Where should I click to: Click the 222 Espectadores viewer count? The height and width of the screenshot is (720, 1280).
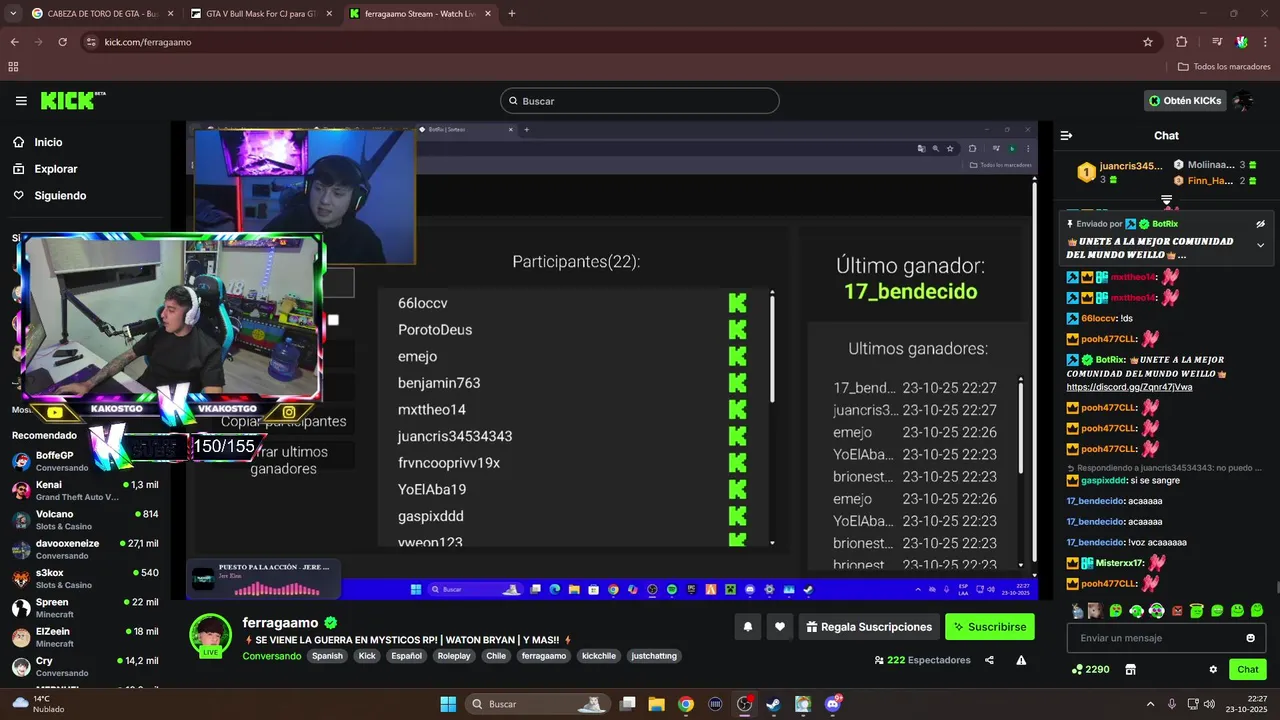(x=922, y=660)
